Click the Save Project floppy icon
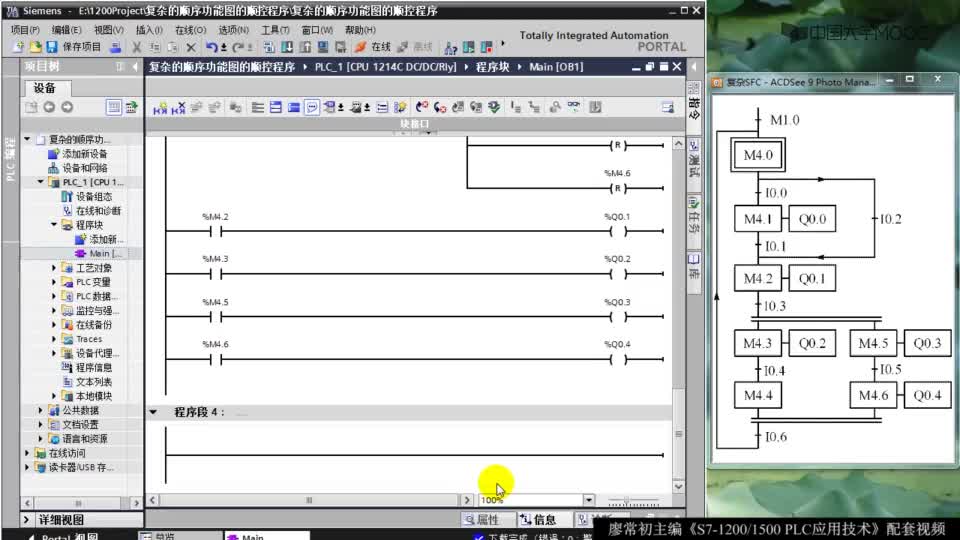The image size is (960, 540). coord(52,47)
